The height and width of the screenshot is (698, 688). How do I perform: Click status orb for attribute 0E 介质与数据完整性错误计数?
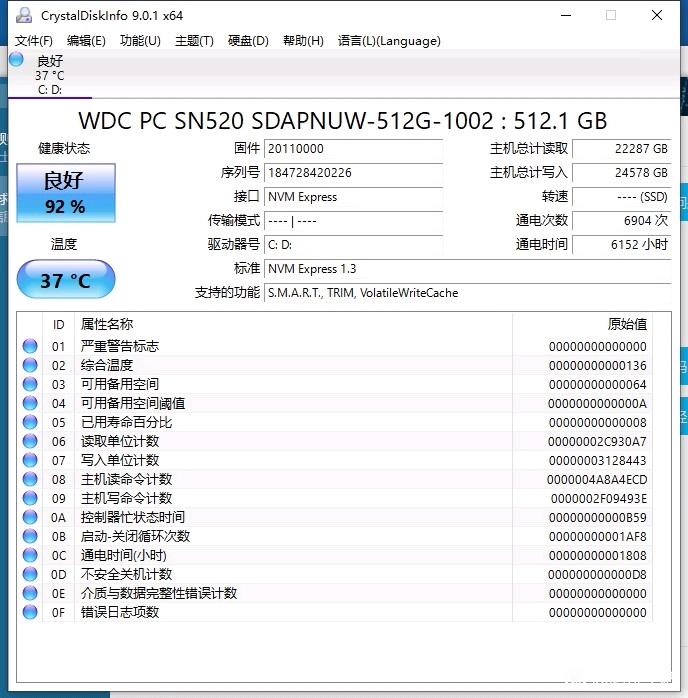tap(30, 593)
